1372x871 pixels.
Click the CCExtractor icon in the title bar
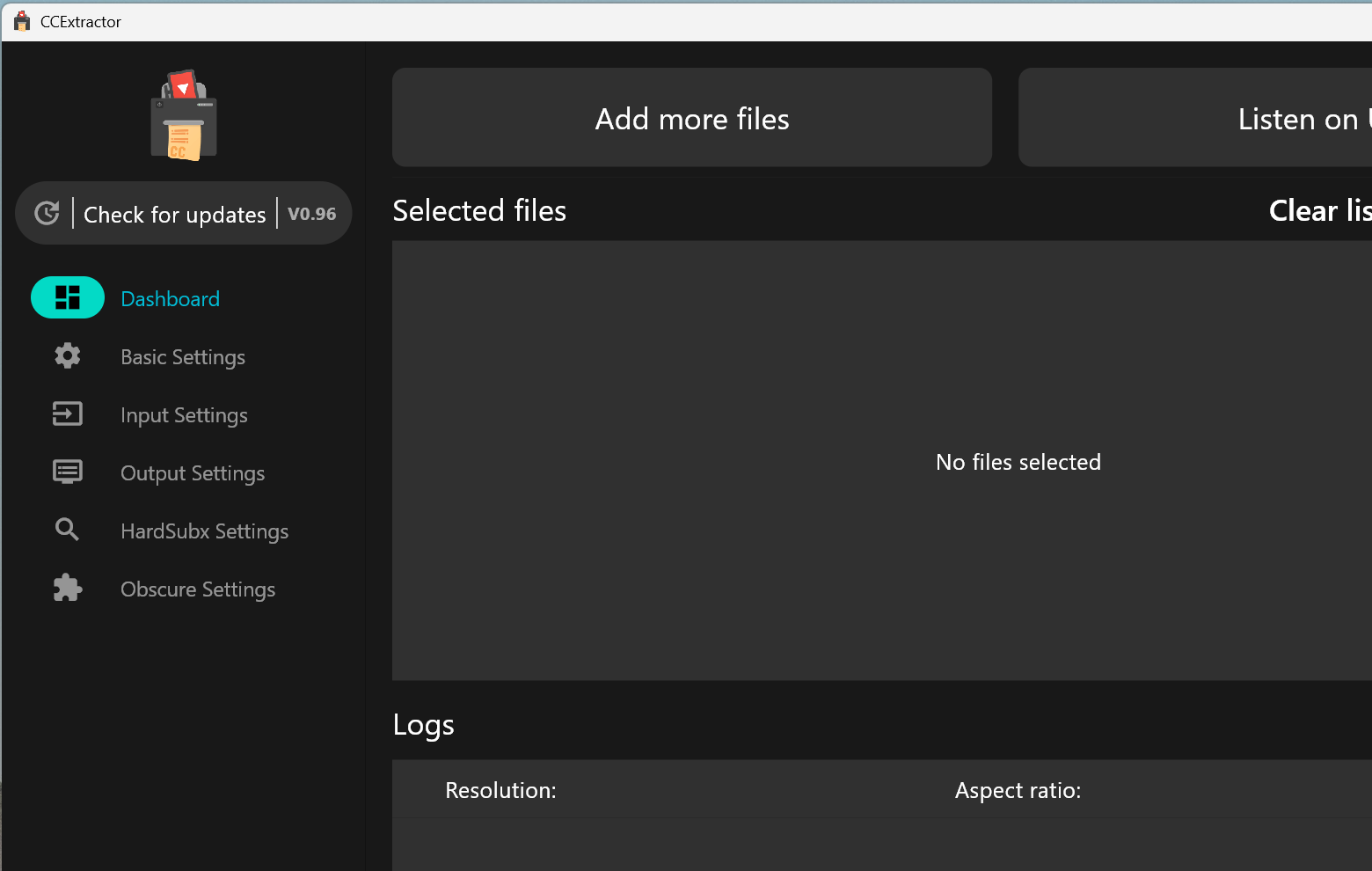(x=19, y=21)
